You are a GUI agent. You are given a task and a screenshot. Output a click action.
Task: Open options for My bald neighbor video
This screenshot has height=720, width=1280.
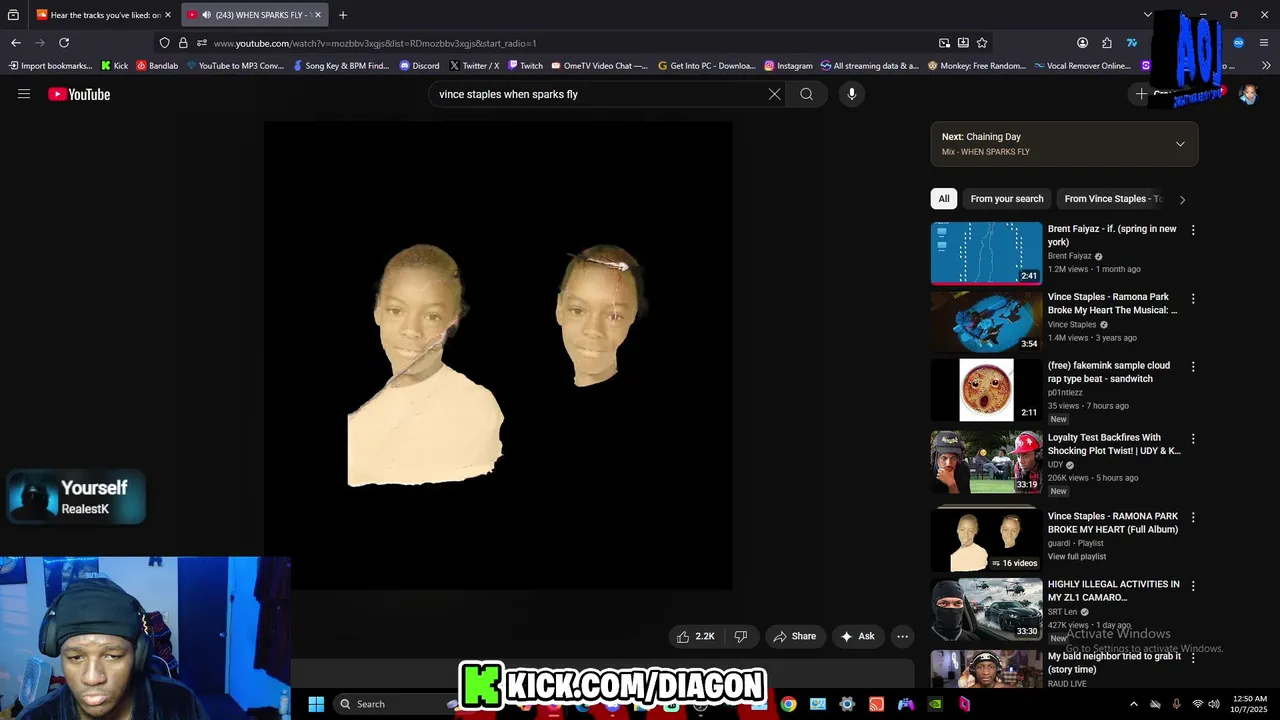coord(1192,658)
